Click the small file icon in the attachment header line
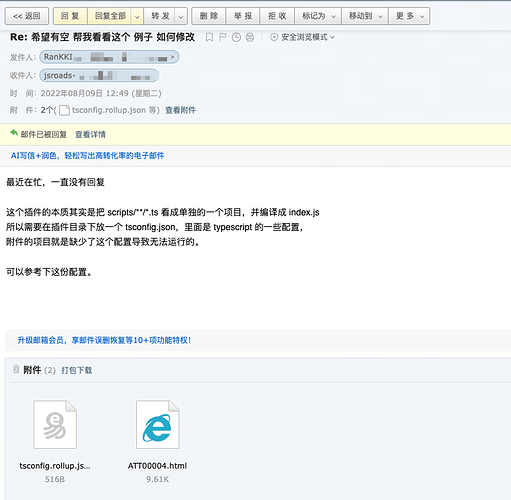This screenshot has height=500, width=511. click(64, 110)
